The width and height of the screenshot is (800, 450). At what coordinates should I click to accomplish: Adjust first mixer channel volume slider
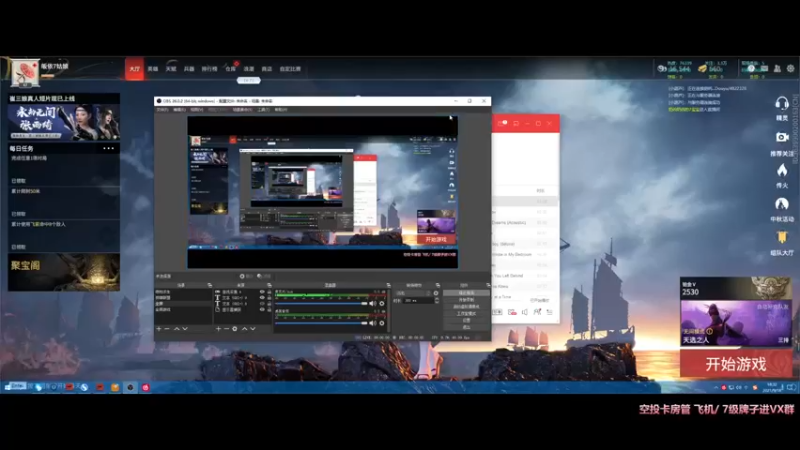(x=321, y=304)
